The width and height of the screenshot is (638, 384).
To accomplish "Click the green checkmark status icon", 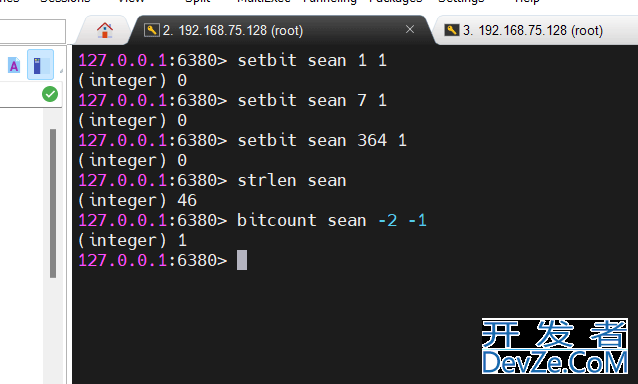I will 50,94.
